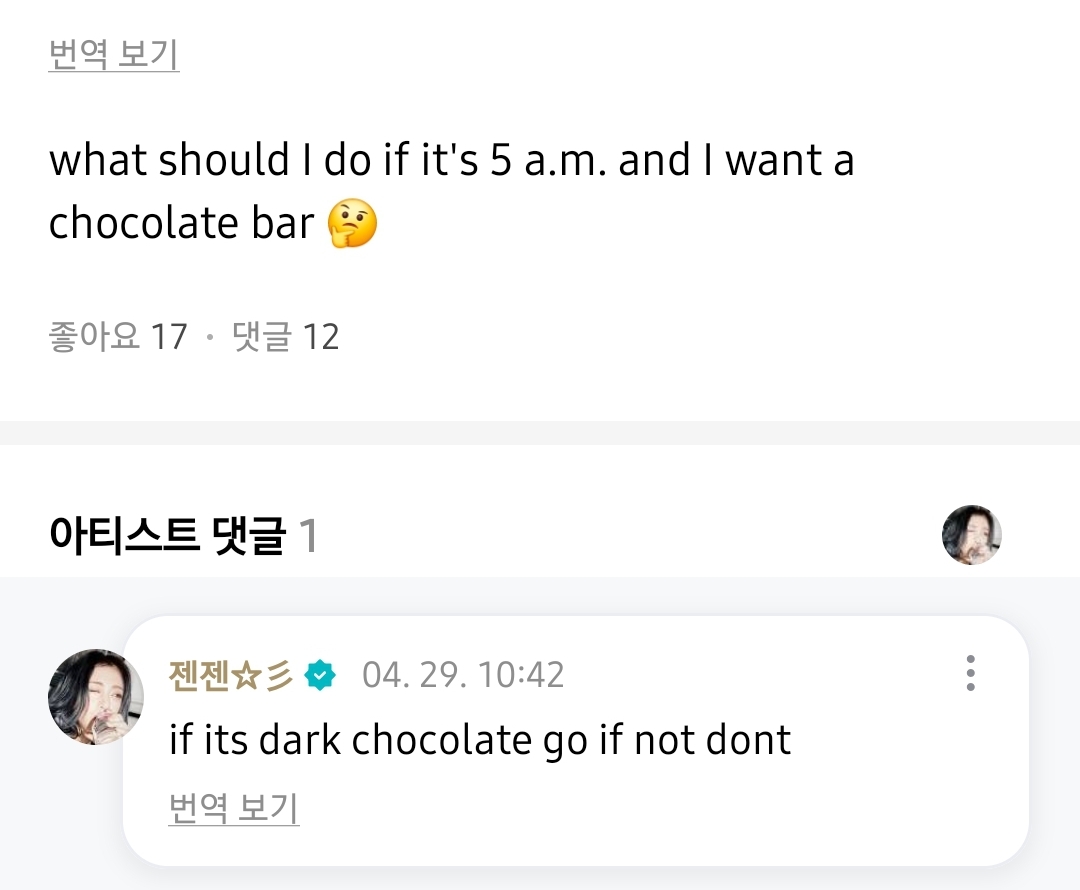Open the commenter's profile picture in comment
Screen dimensions: 1080x890
click(x=96, y=696)
